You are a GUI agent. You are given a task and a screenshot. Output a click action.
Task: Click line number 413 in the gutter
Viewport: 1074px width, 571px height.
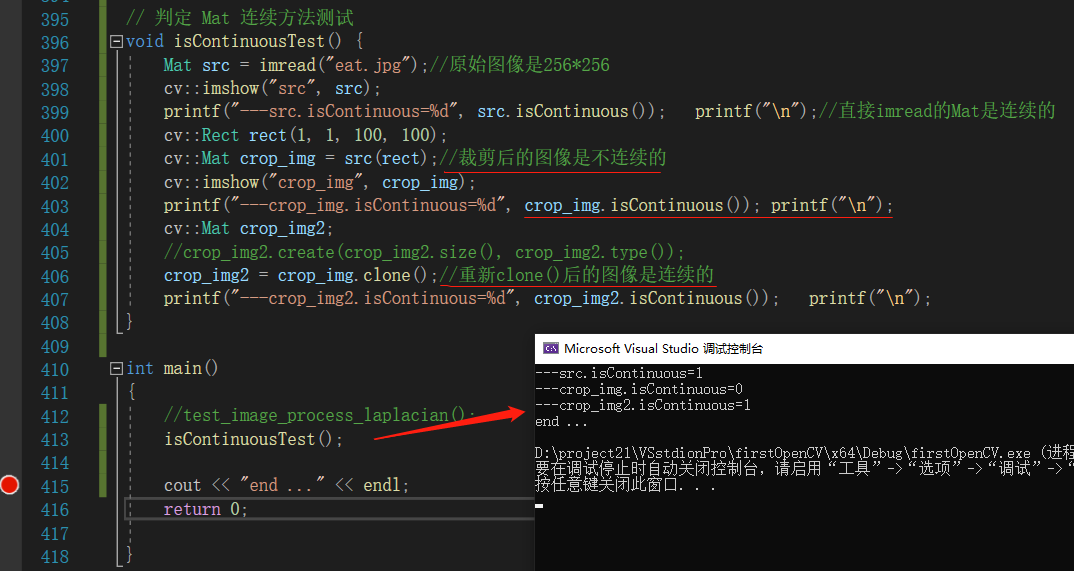[x=55, y=440]
